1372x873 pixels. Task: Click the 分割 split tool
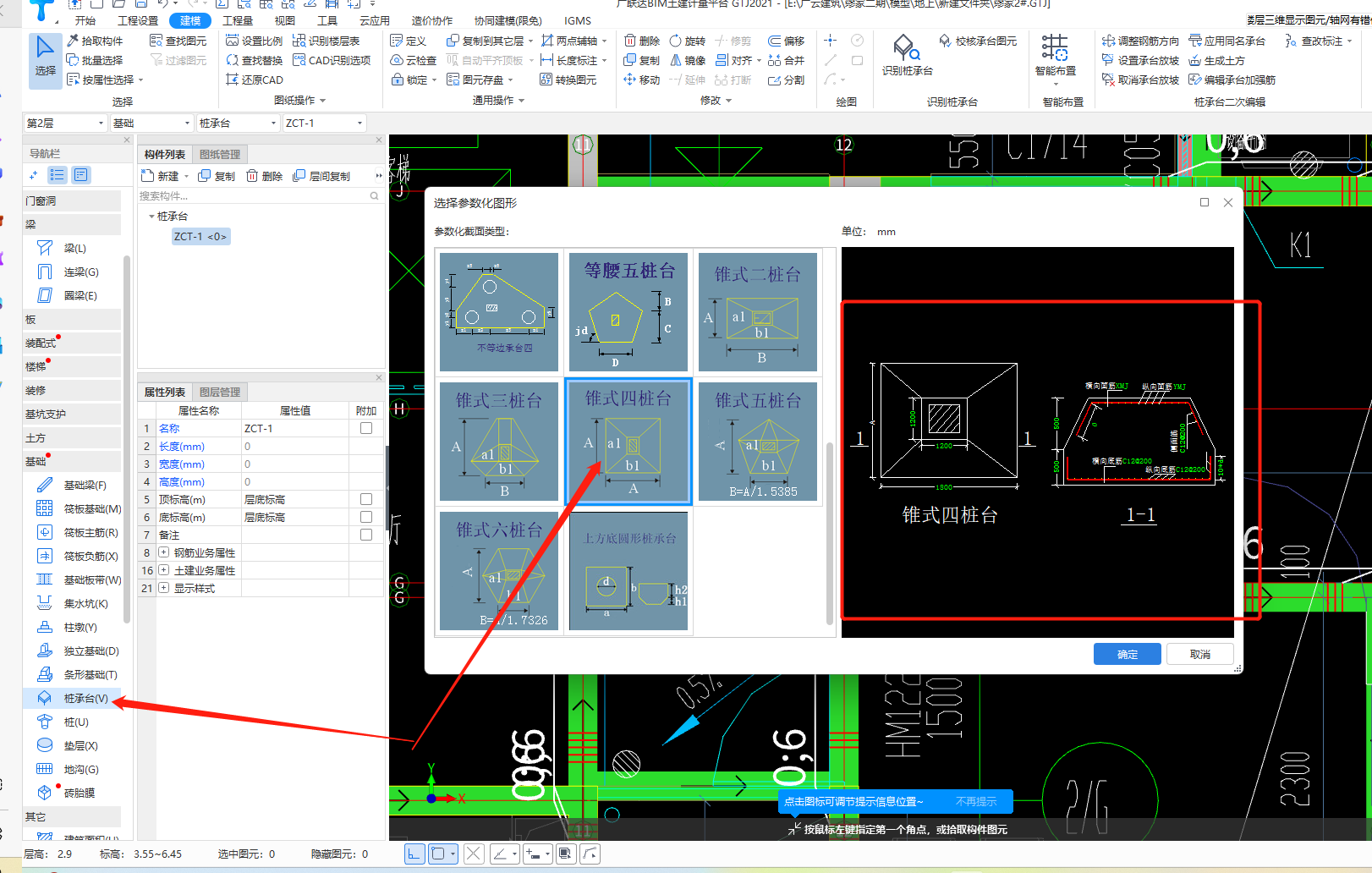786,80
